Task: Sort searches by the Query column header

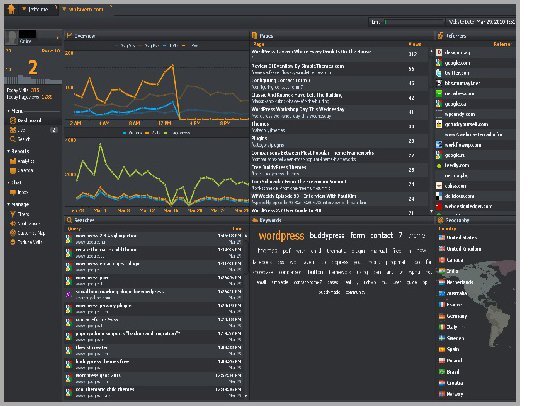Action: pyautogui.click(x=74, y=229)
